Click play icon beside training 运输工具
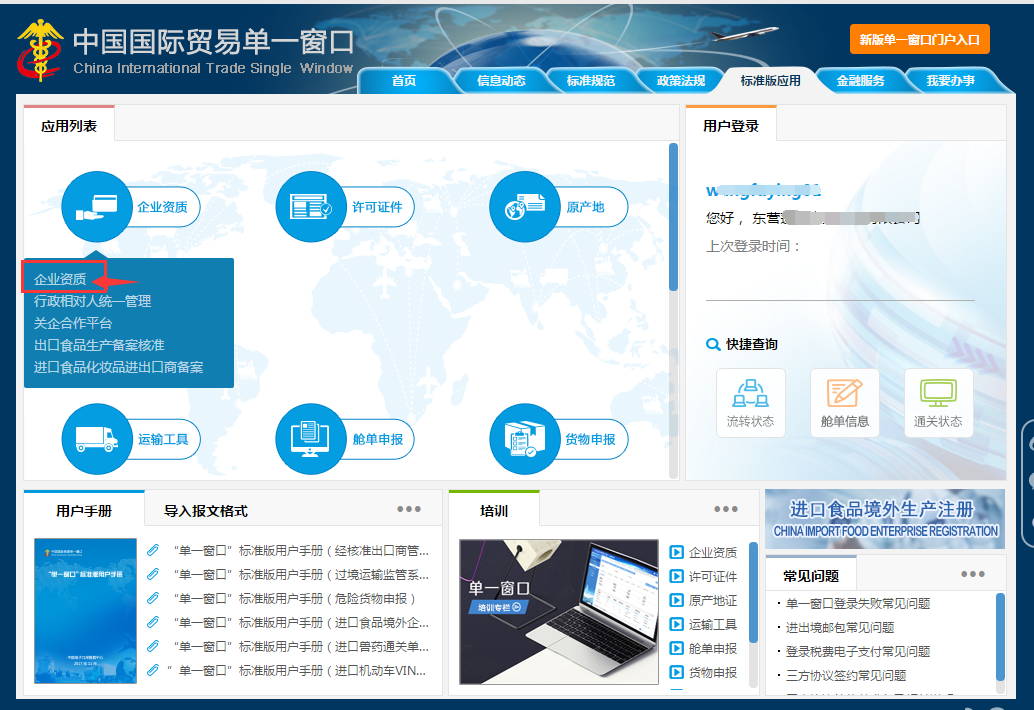Viewport: 1034px width, 710px height. [x=676, y=624]
